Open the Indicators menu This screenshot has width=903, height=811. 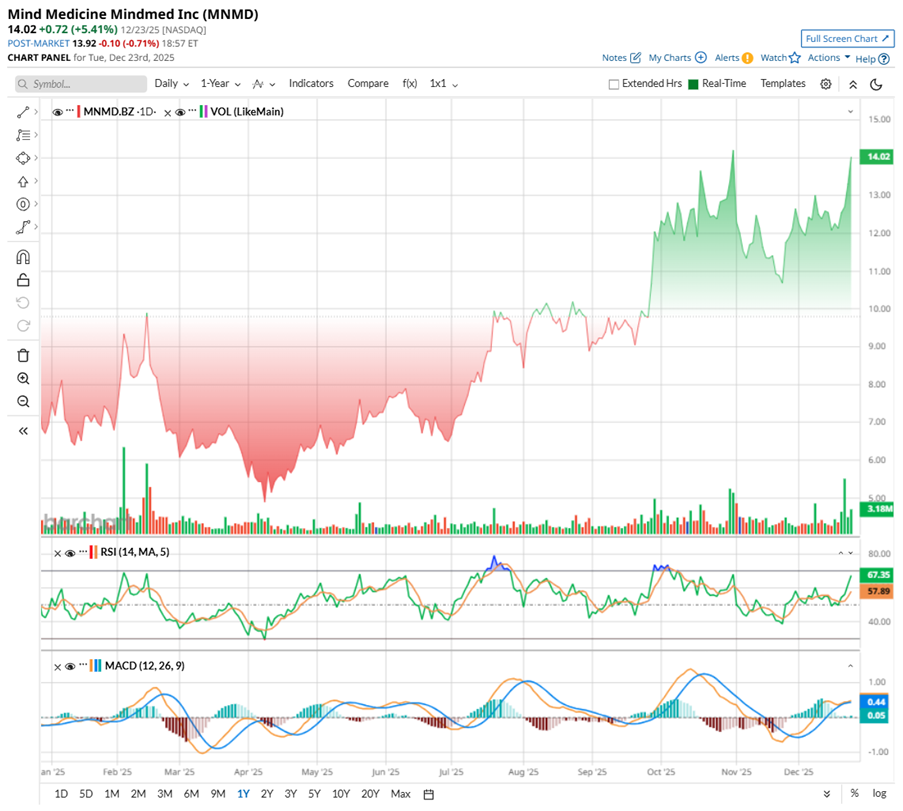[x=311, y=84]
